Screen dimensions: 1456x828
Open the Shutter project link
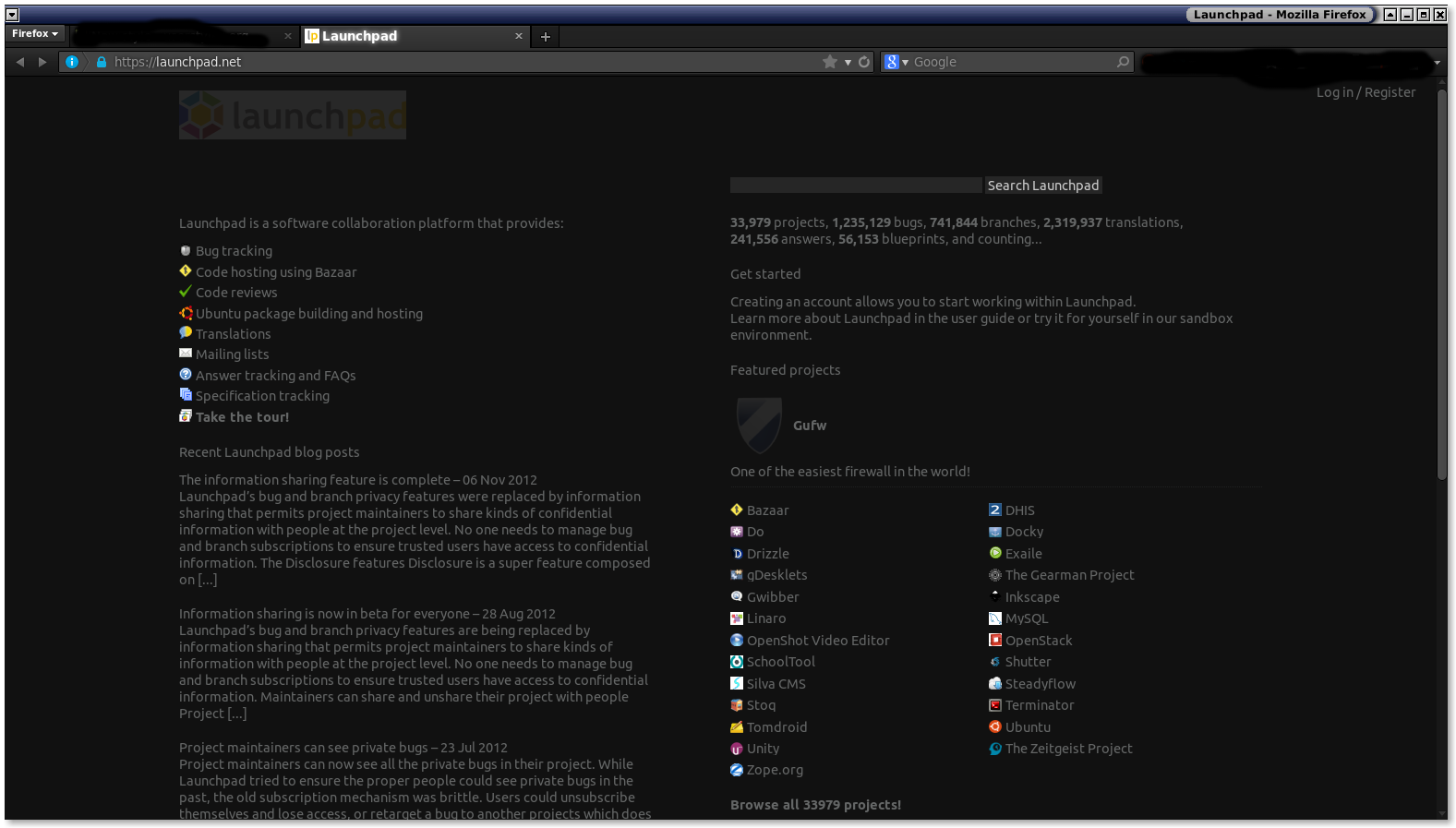click(x=1029, y=662)
